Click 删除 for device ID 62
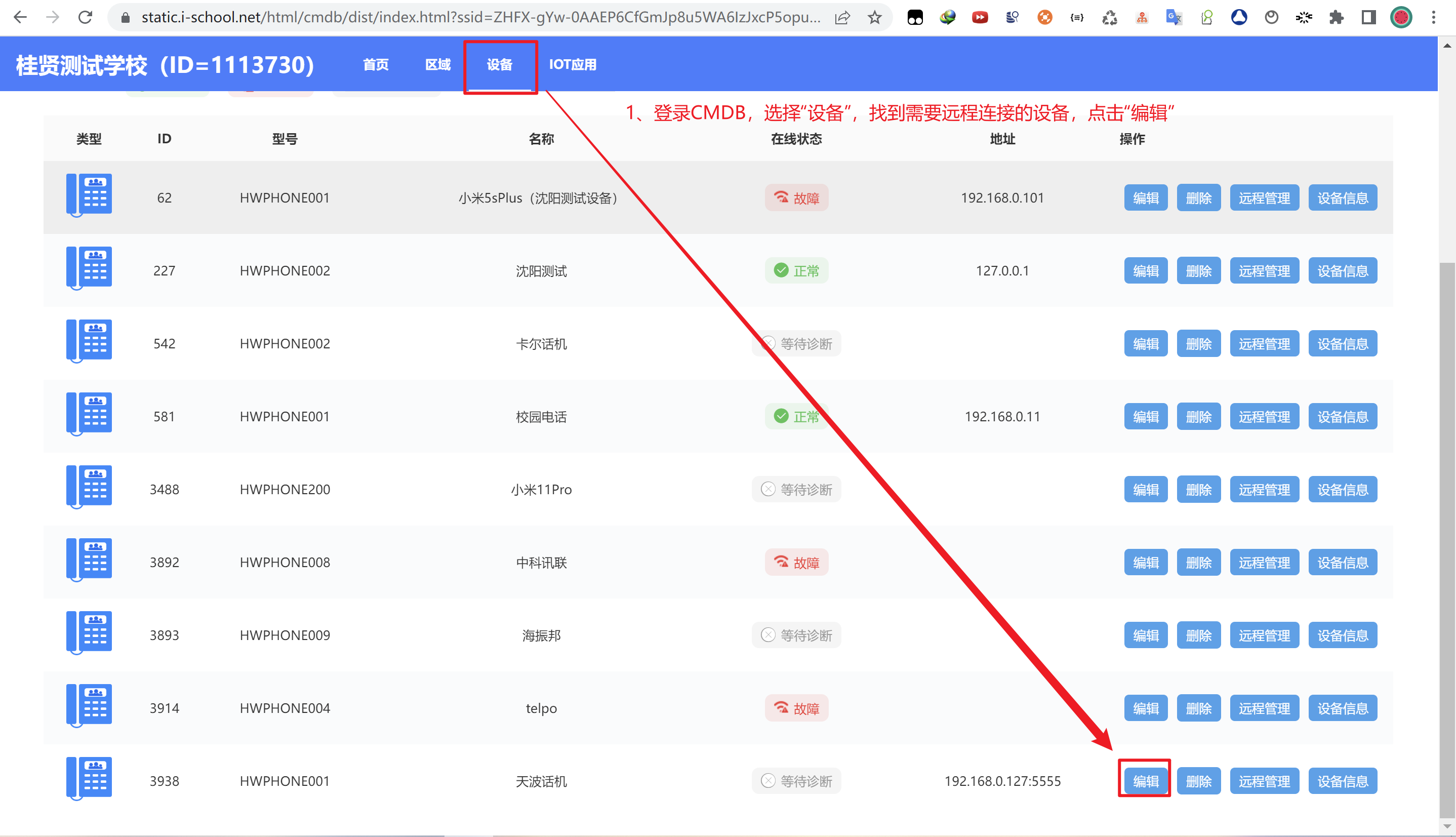Screen dimensions: 1456x837 tap(1199, 198)
